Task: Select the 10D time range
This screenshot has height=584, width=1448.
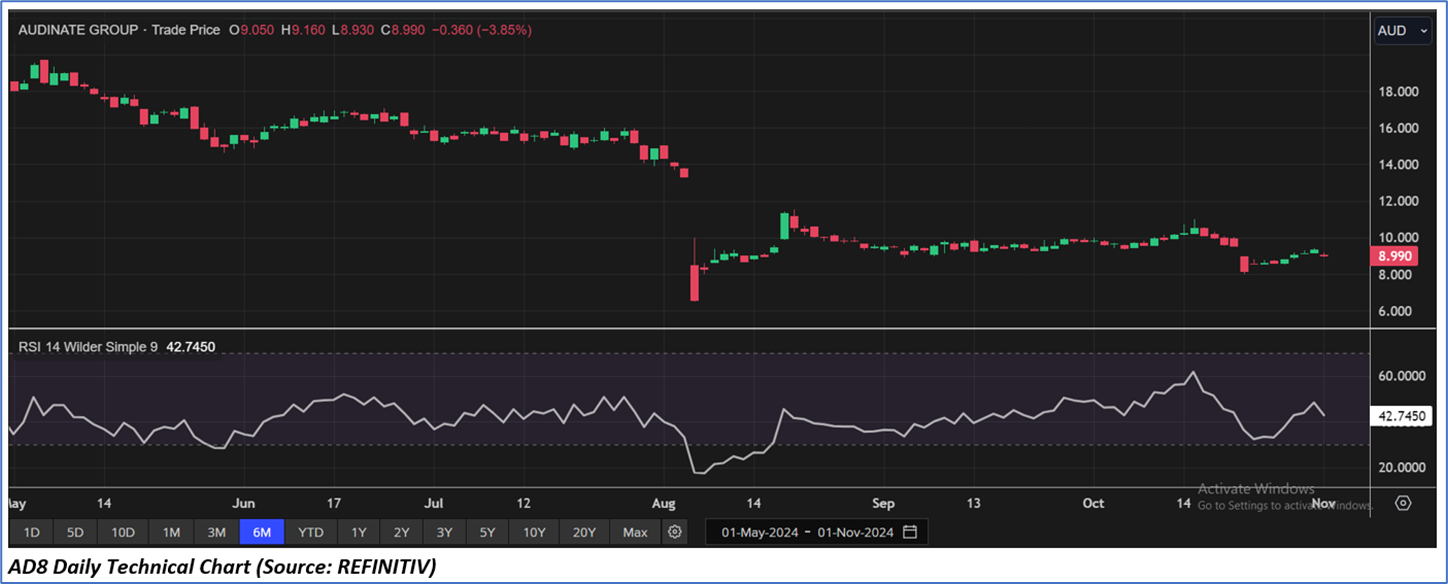Action: (123, 532)
